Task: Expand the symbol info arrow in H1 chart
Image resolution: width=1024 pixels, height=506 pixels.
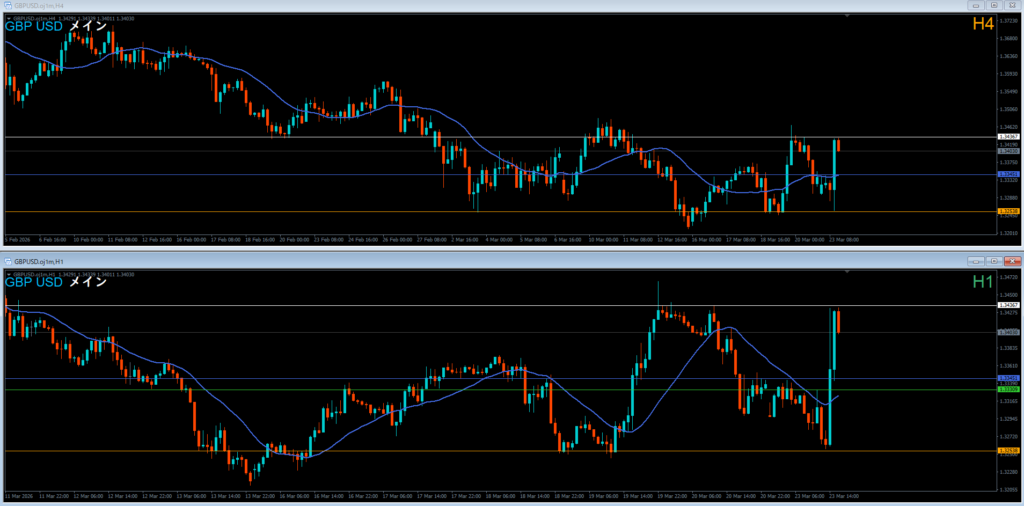Action: (x=9, y=273)
